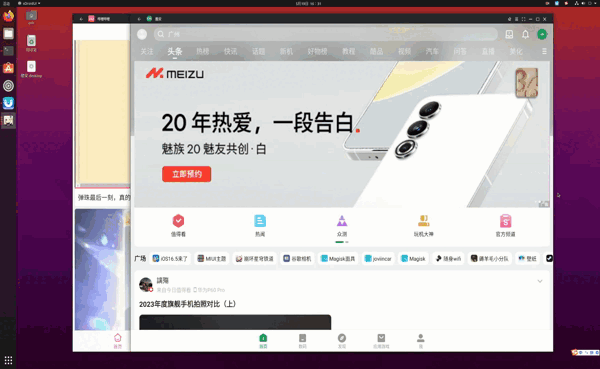This screenshot has height=369, width=600.
Task: Open the notifications bell icon
Action: pyautogui.click(x=525, y=34)
